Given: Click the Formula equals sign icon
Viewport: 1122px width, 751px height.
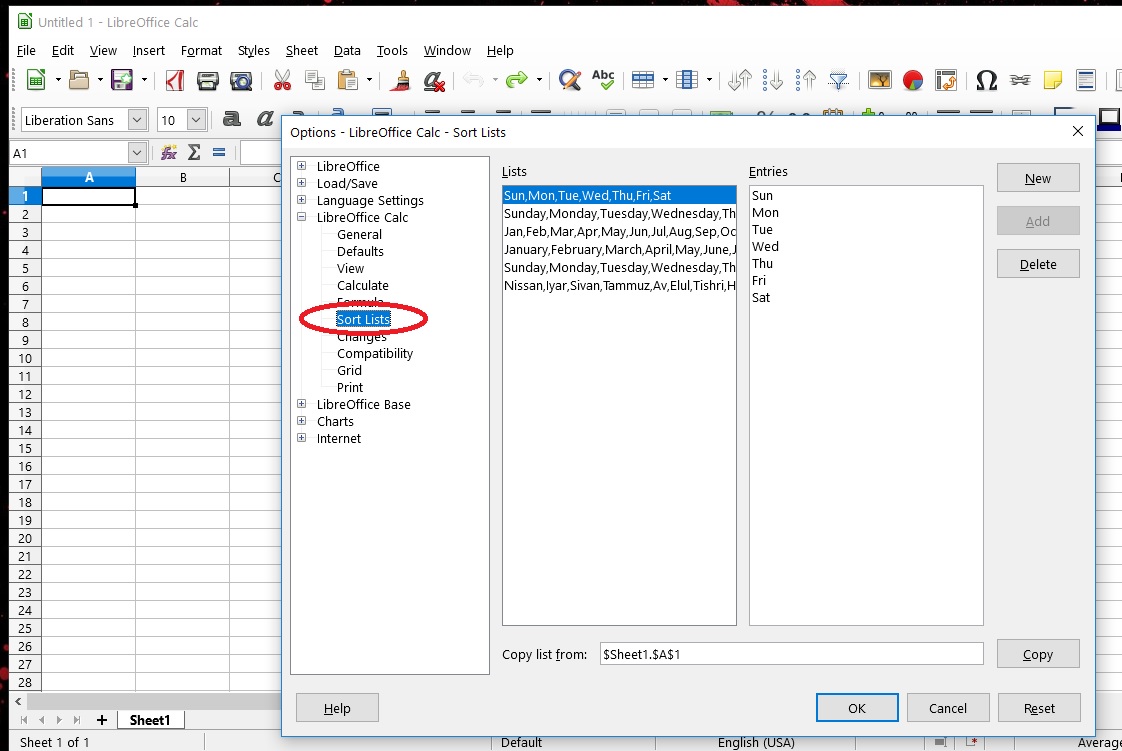Looking at the screenshot, I should tap(219, 152).
